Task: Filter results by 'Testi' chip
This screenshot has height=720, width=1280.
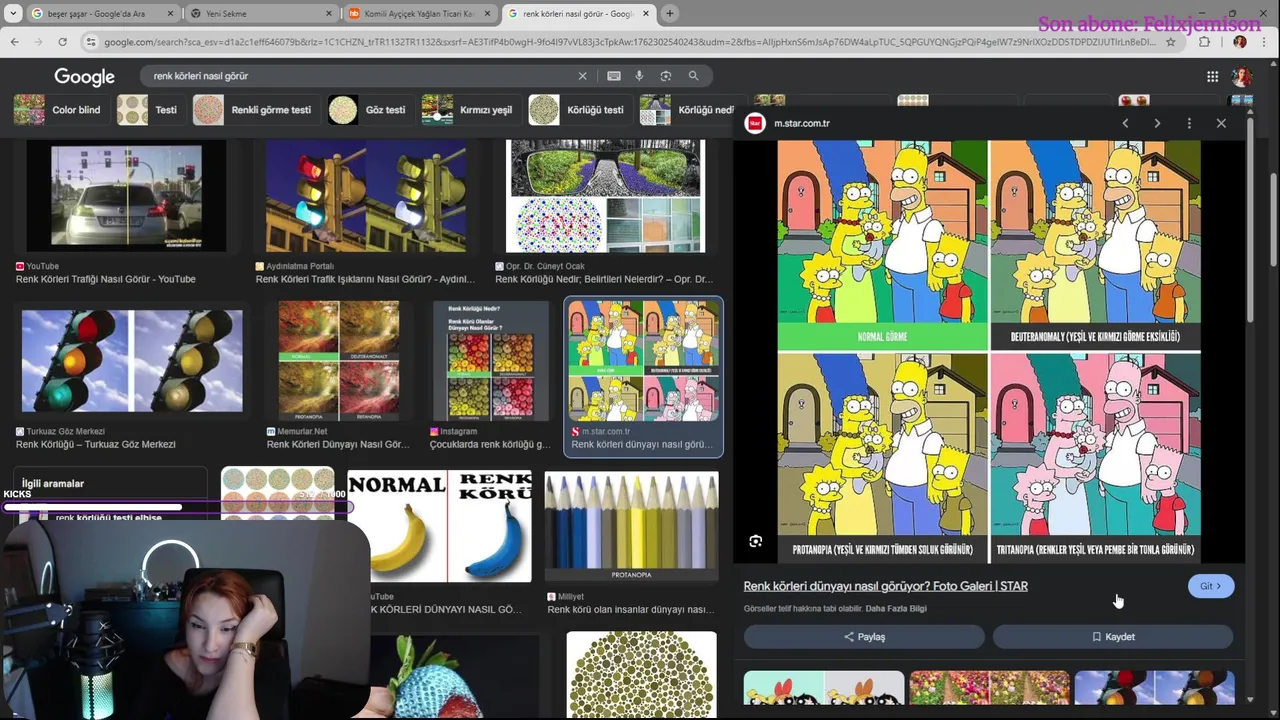Action: 149,110
